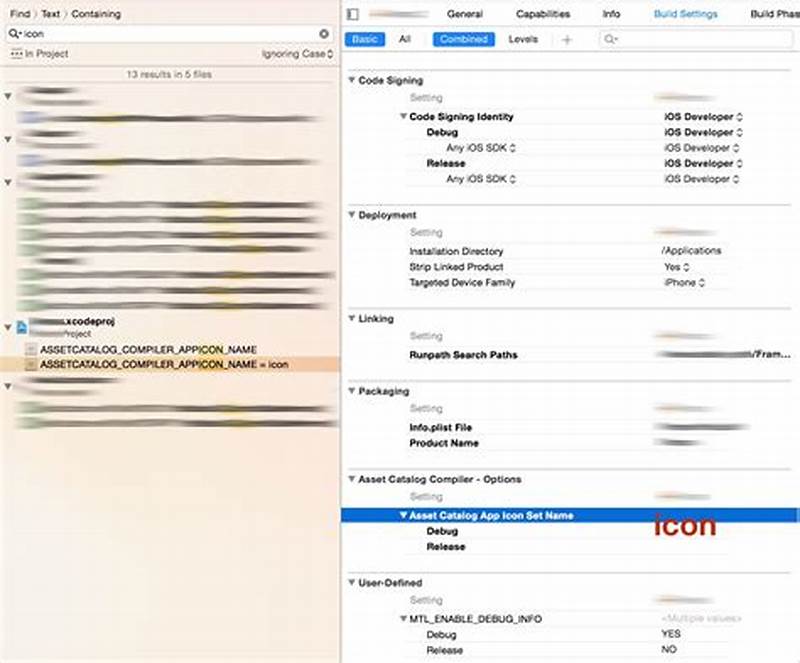Image resolution: width=800 pixels, height=663 pixels.
Task: Open the Capabilities tab
Action: pyautogui.click(x=543, y=14)
